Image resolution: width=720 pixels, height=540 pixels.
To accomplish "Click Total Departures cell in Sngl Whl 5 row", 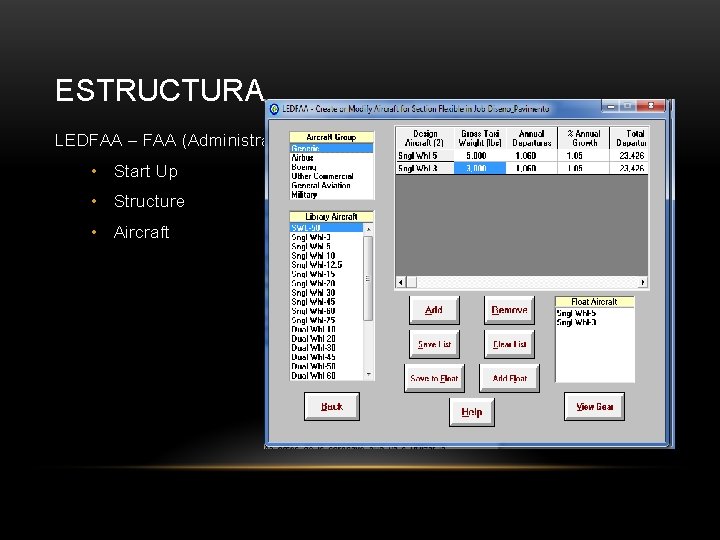I will (629, 156).
